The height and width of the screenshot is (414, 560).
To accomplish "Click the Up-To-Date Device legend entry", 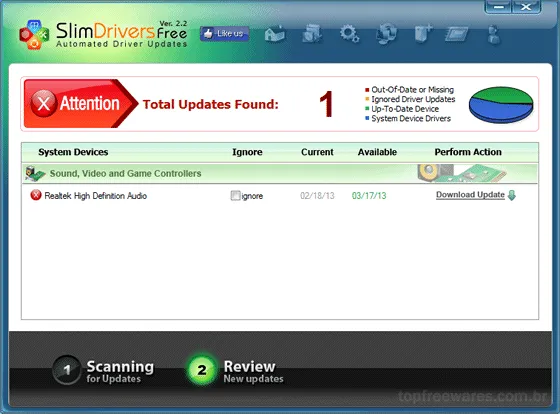I will point(402,109).
